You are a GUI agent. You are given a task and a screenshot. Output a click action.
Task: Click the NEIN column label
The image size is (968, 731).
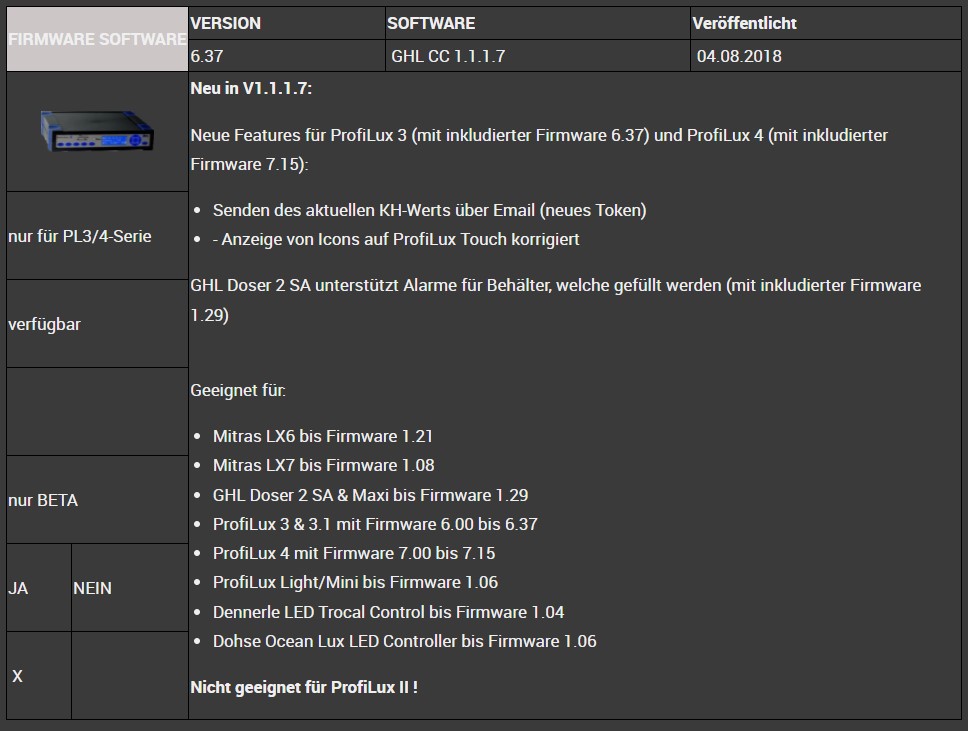click(93, 588)
